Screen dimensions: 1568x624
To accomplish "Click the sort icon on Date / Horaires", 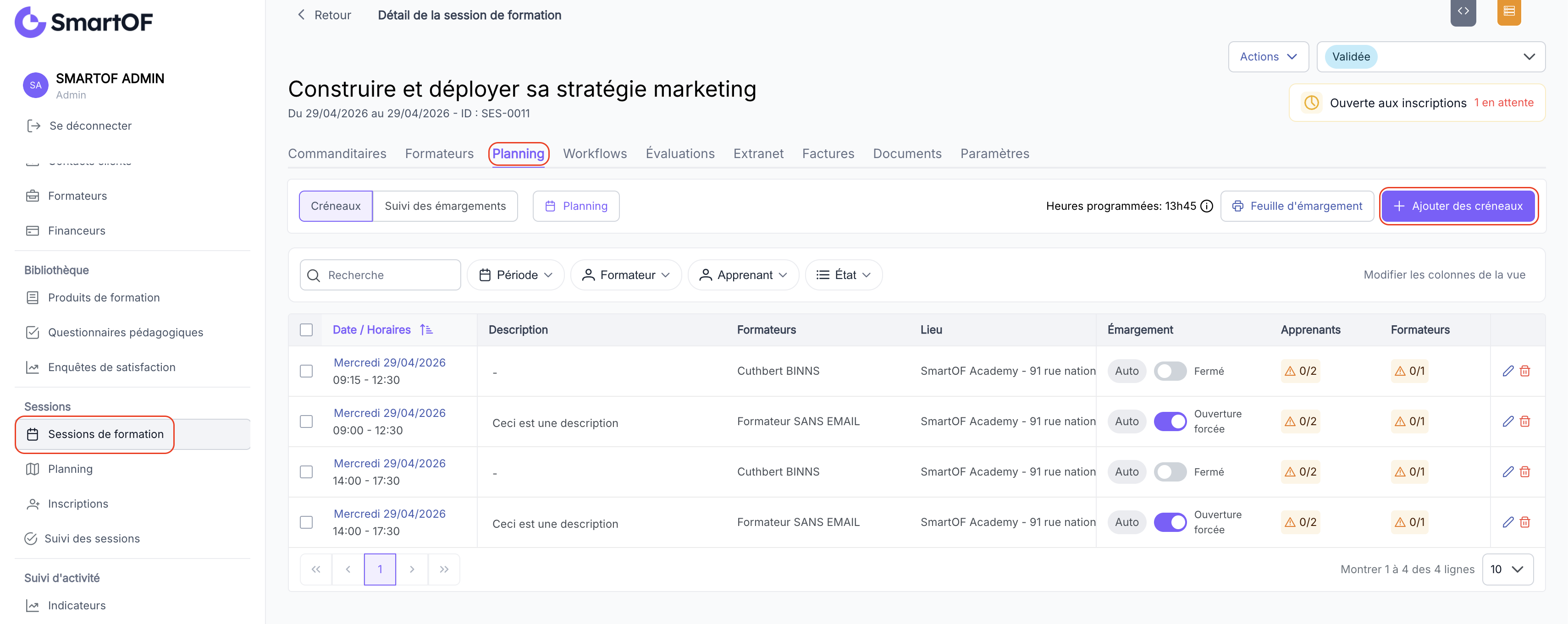I will (x=426, y=329).
